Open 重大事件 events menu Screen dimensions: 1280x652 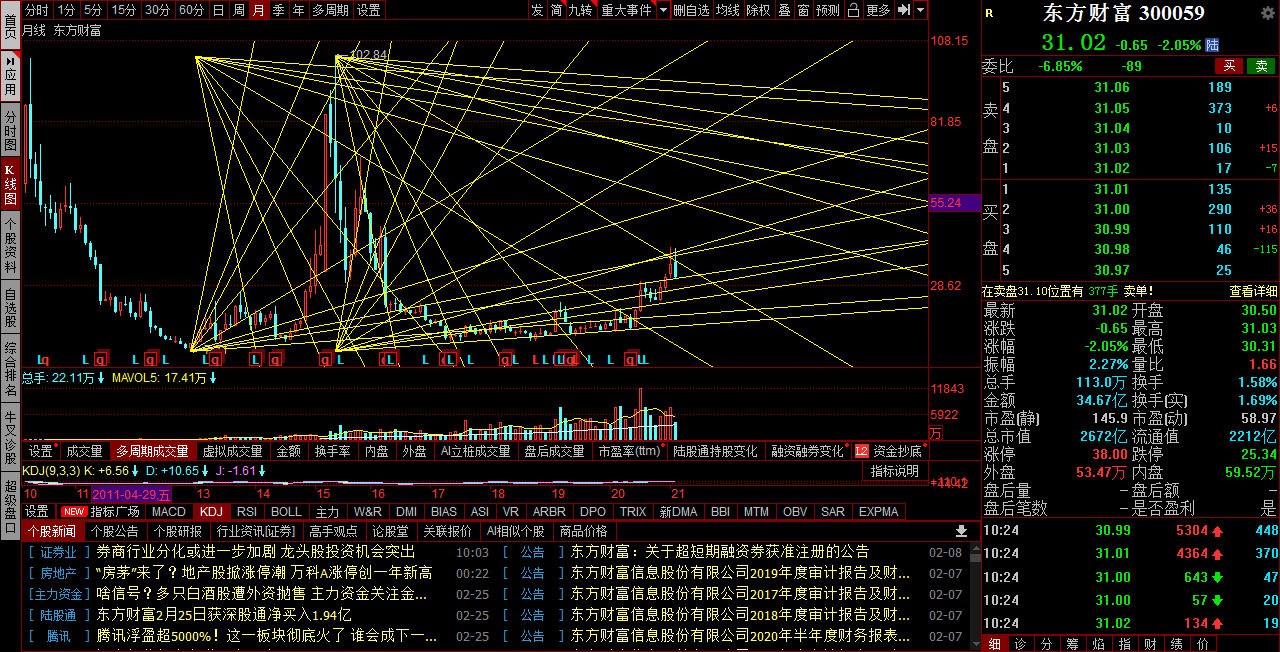point(626,10)
